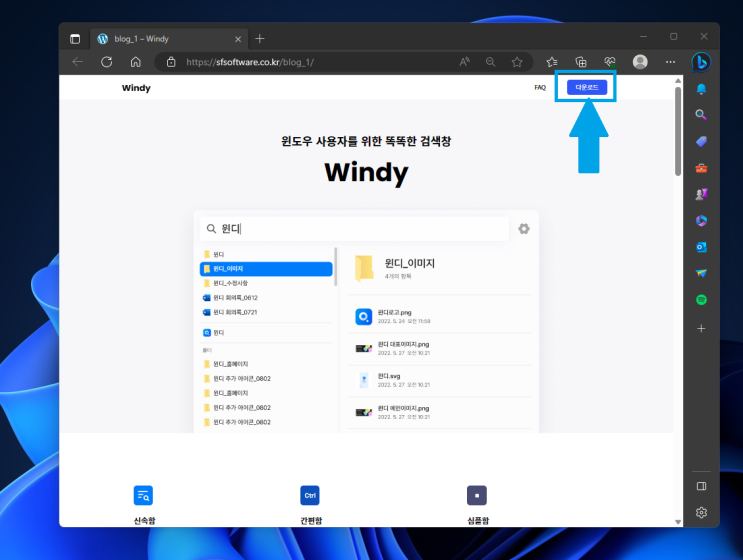Screen dimensions: 743x560
Task: Open the sidebar Tools briefcase icon
Action: (x=701, y=168)
